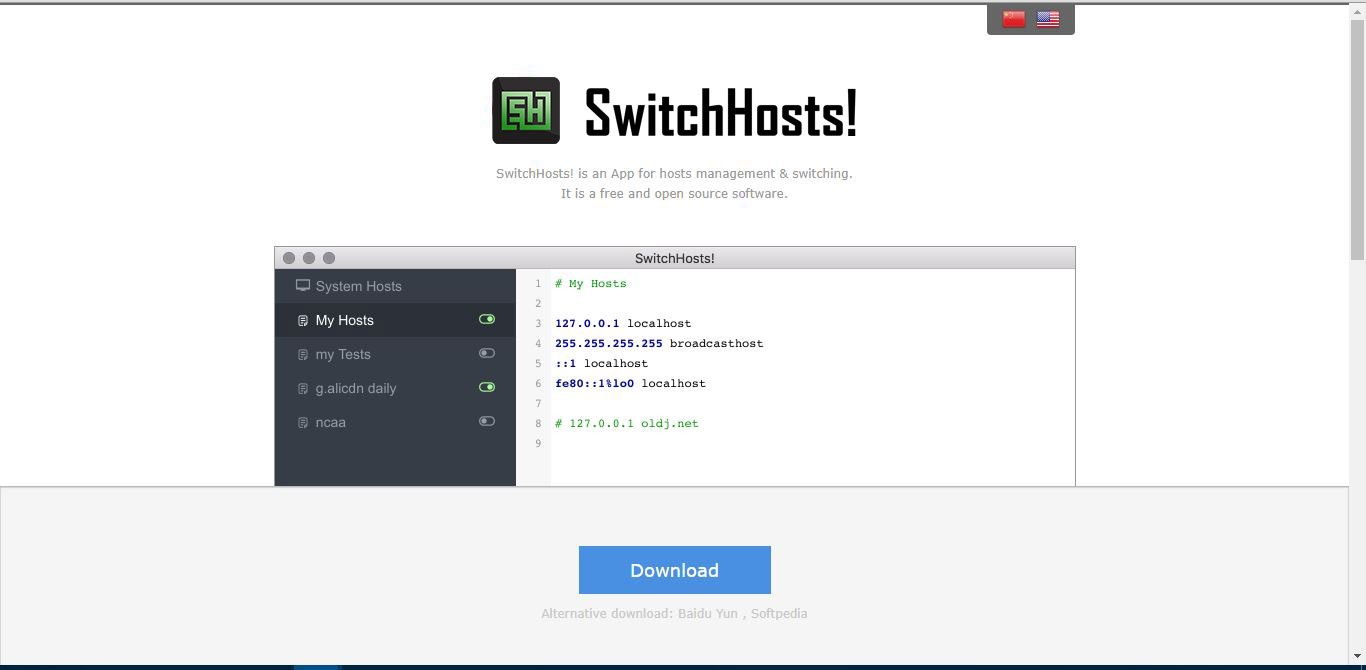
Task: Click the green SwitchHosts! logo icon
Action: (526, 110)
